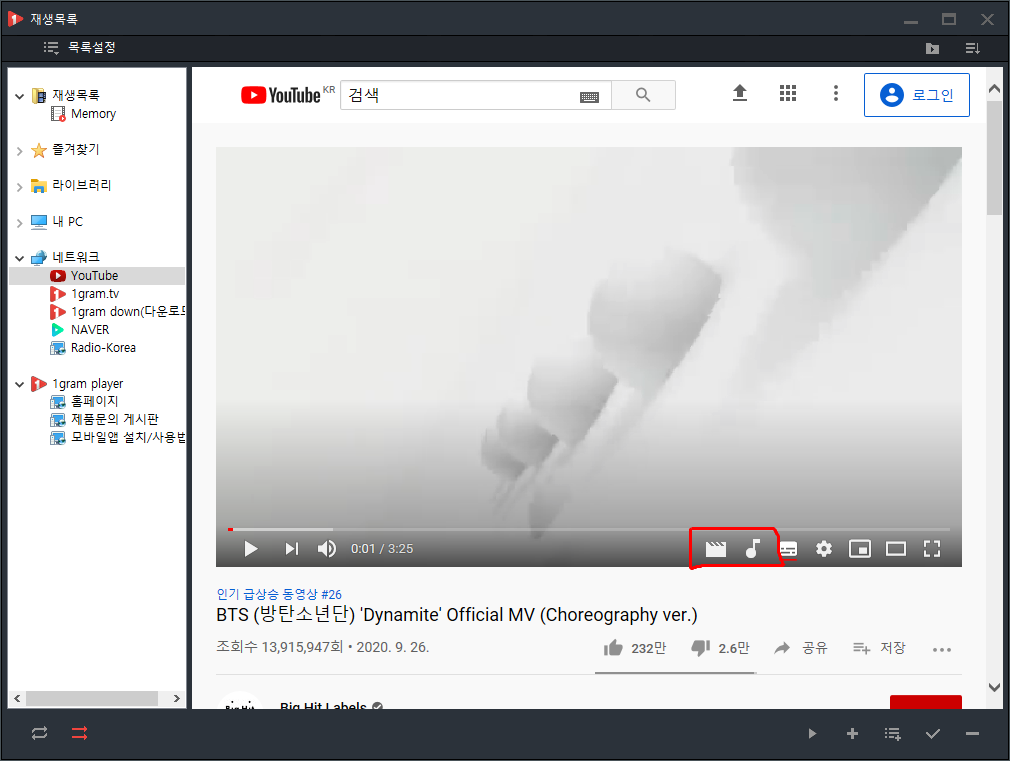Mute the video volume speaker icon
The width and height of the screenshot is (1010, 761).
tap(327, 549)
